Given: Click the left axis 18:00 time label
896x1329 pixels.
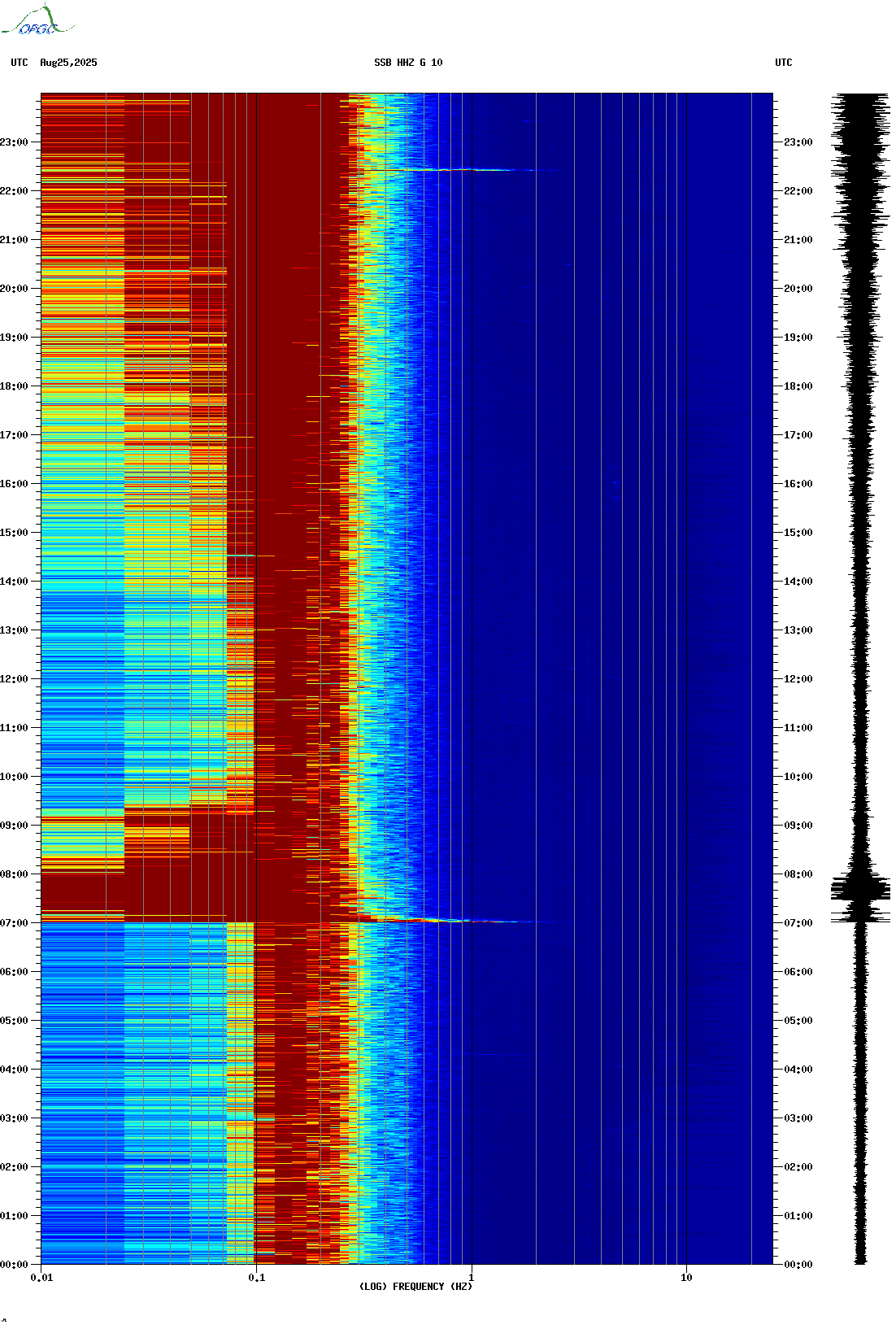Looking at the screenshot, I should click(x=14, y=386).
